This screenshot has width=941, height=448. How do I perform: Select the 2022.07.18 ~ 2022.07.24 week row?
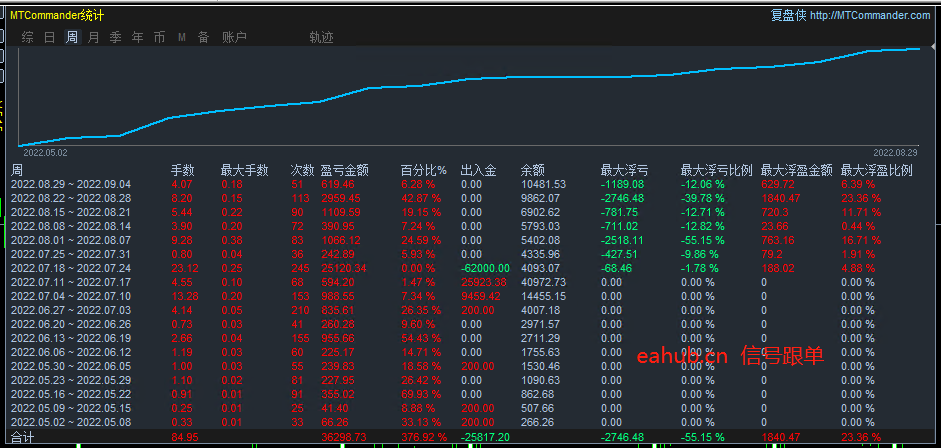(470, 268)
